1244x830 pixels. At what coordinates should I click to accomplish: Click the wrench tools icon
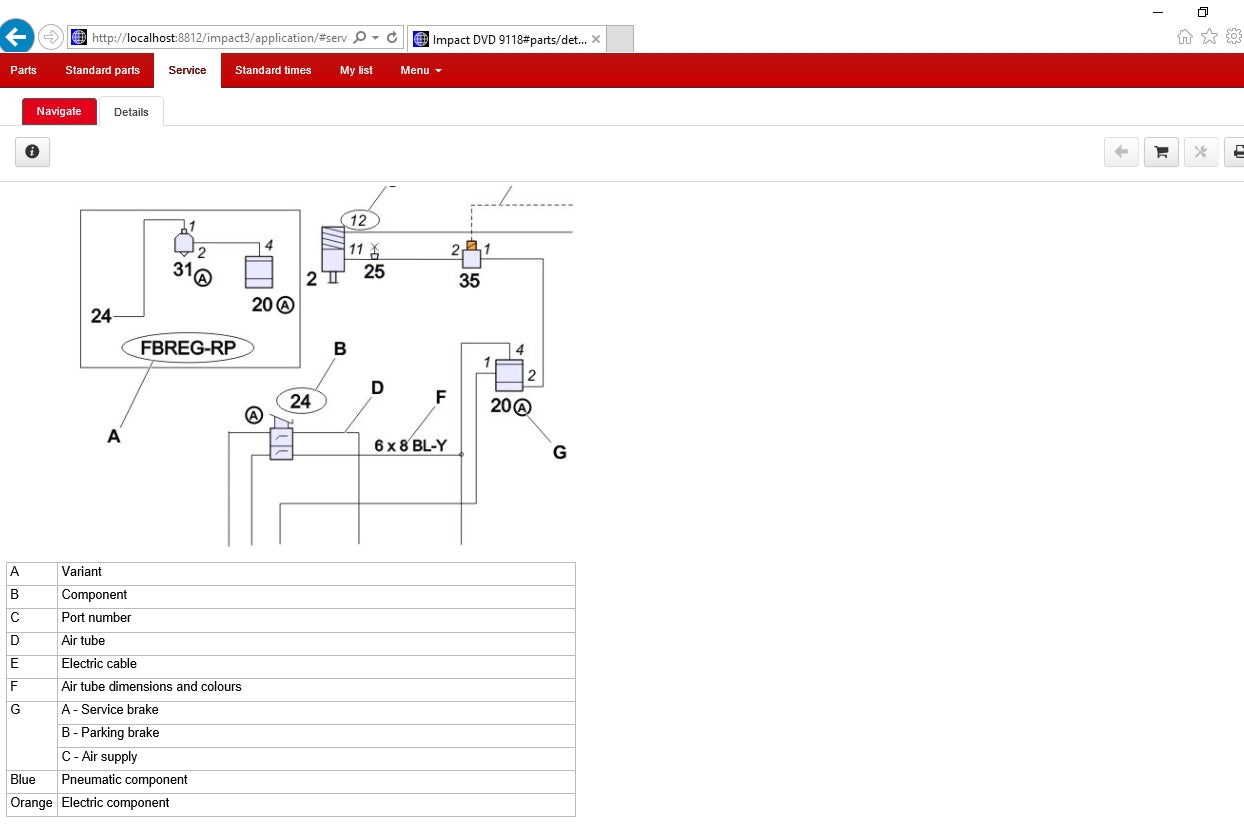point(1201,152)
